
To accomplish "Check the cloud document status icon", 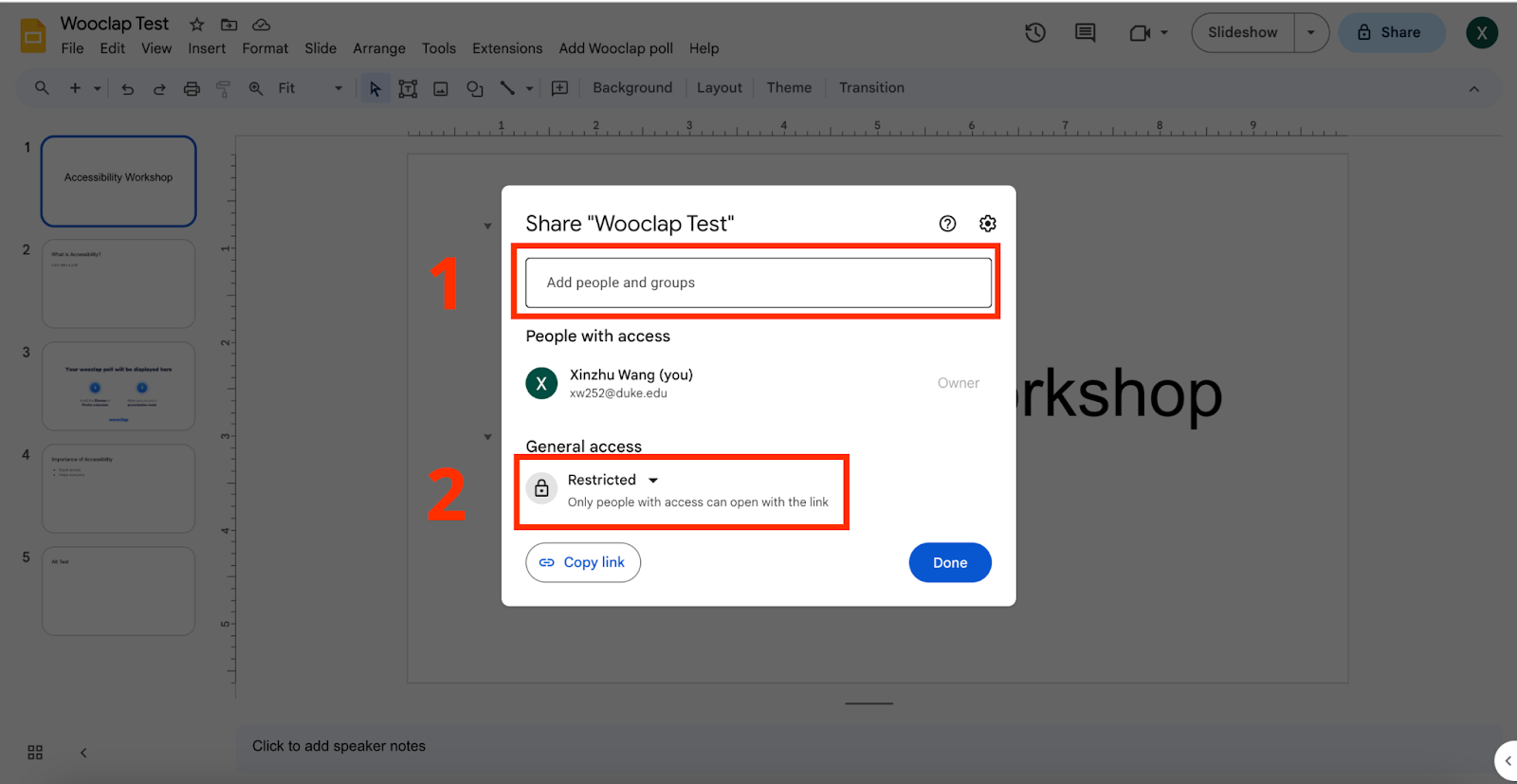I will [x=261, y=25].
